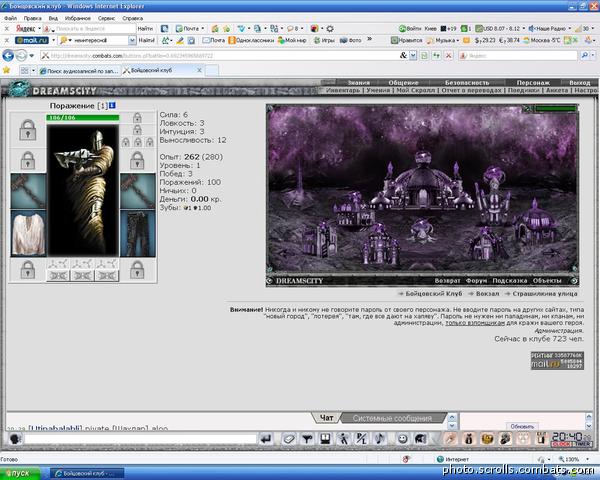Click the Инвентарь link
The height and width of the screenshot is (480, 600).
pyautogui.click(x=343, y=90)
